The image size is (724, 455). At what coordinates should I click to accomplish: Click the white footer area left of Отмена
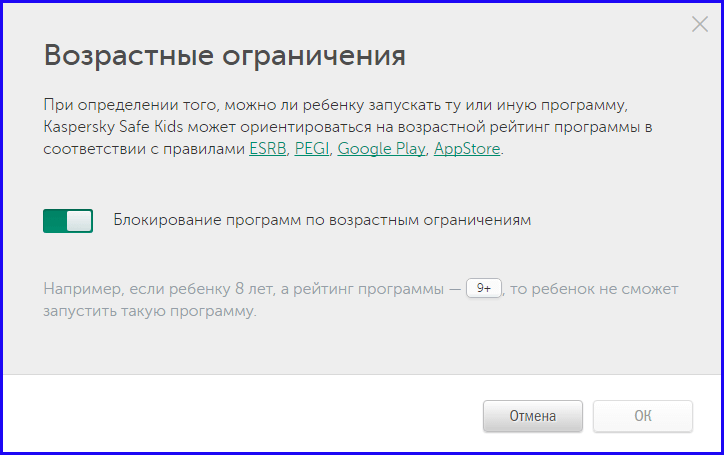[x=240, y=415]
